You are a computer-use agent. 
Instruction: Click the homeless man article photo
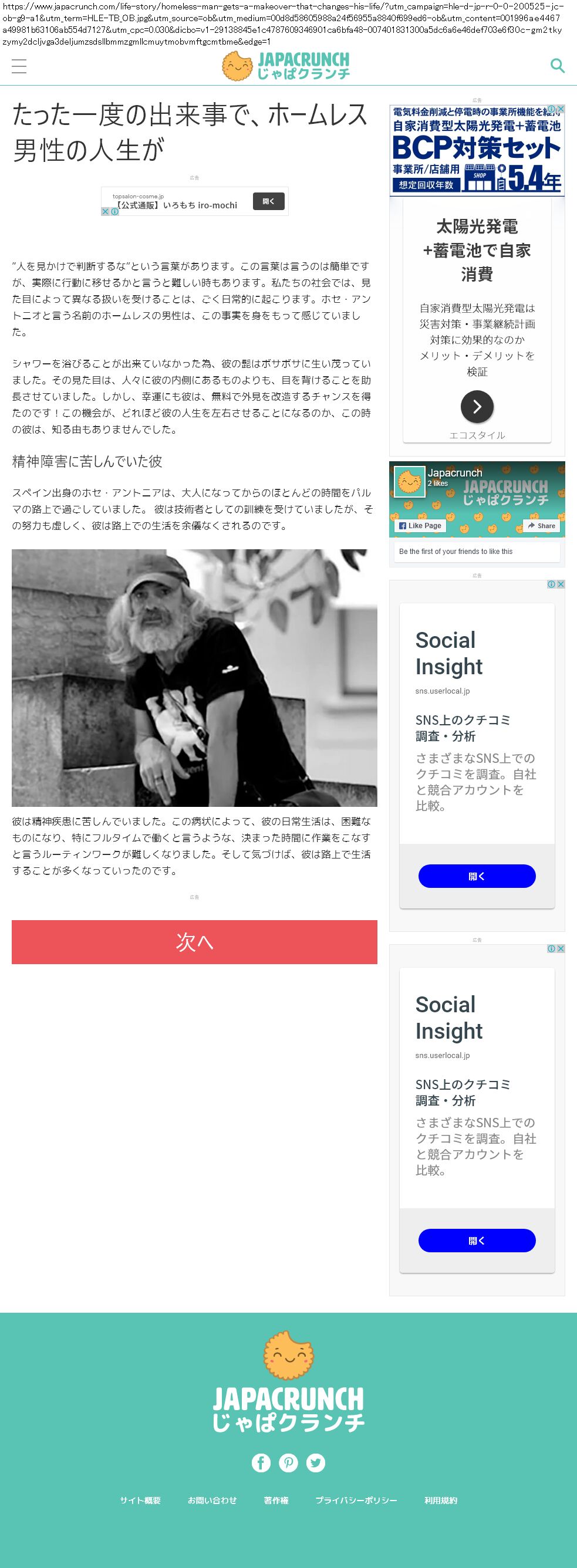tap(194, 677)
